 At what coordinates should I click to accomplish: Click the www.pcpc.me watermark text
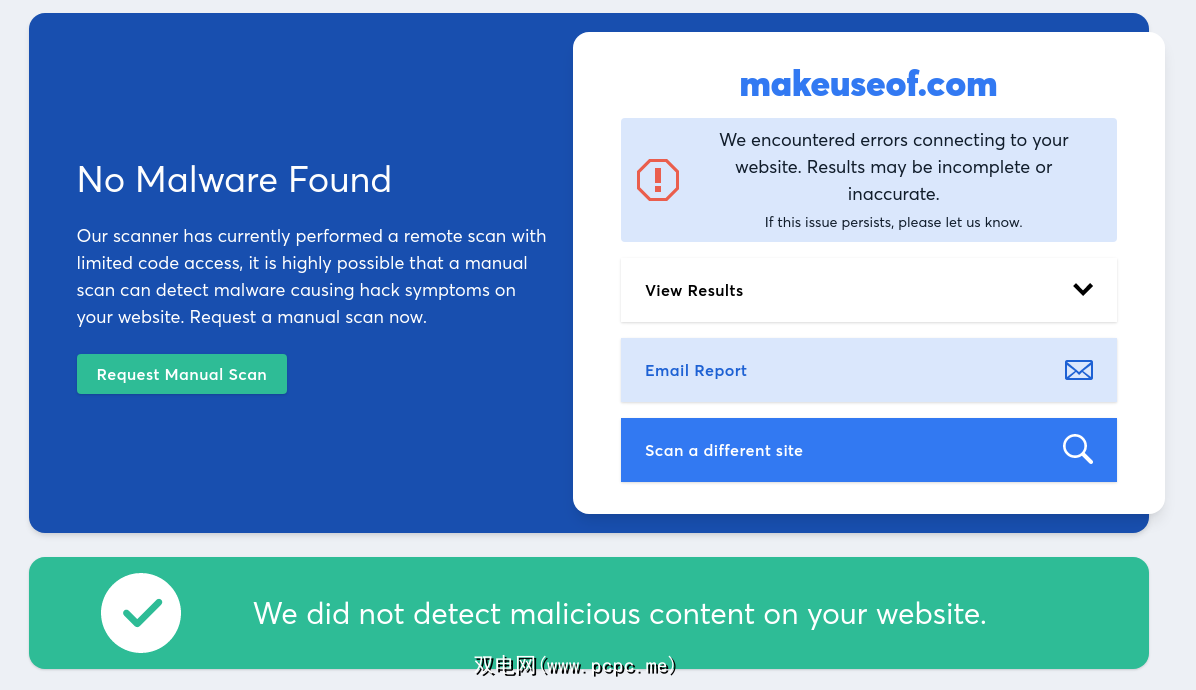pos(575,665)
